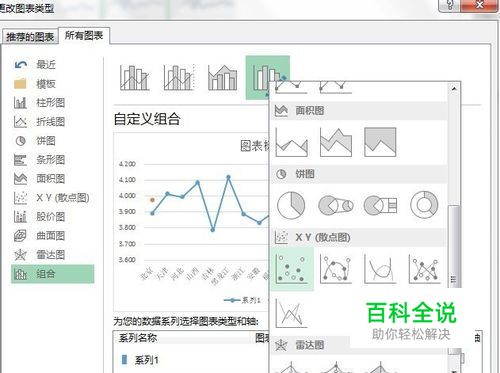Pick 100% stacked area chart in dropdown
The height and width of the screenshot is (373, 500).
click(380, 142)
